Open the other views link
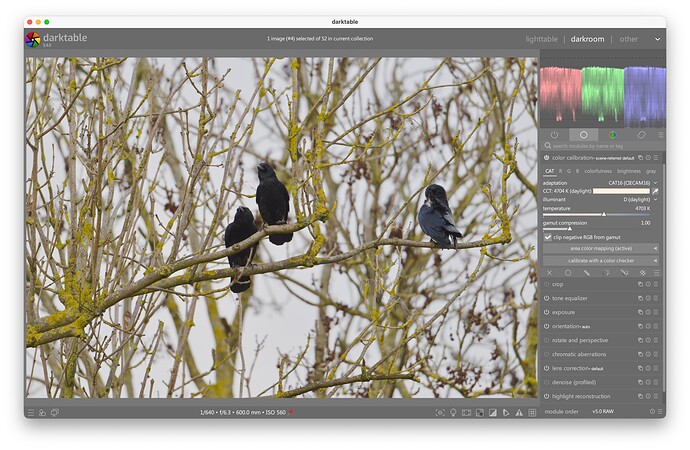 pos(628,39)
